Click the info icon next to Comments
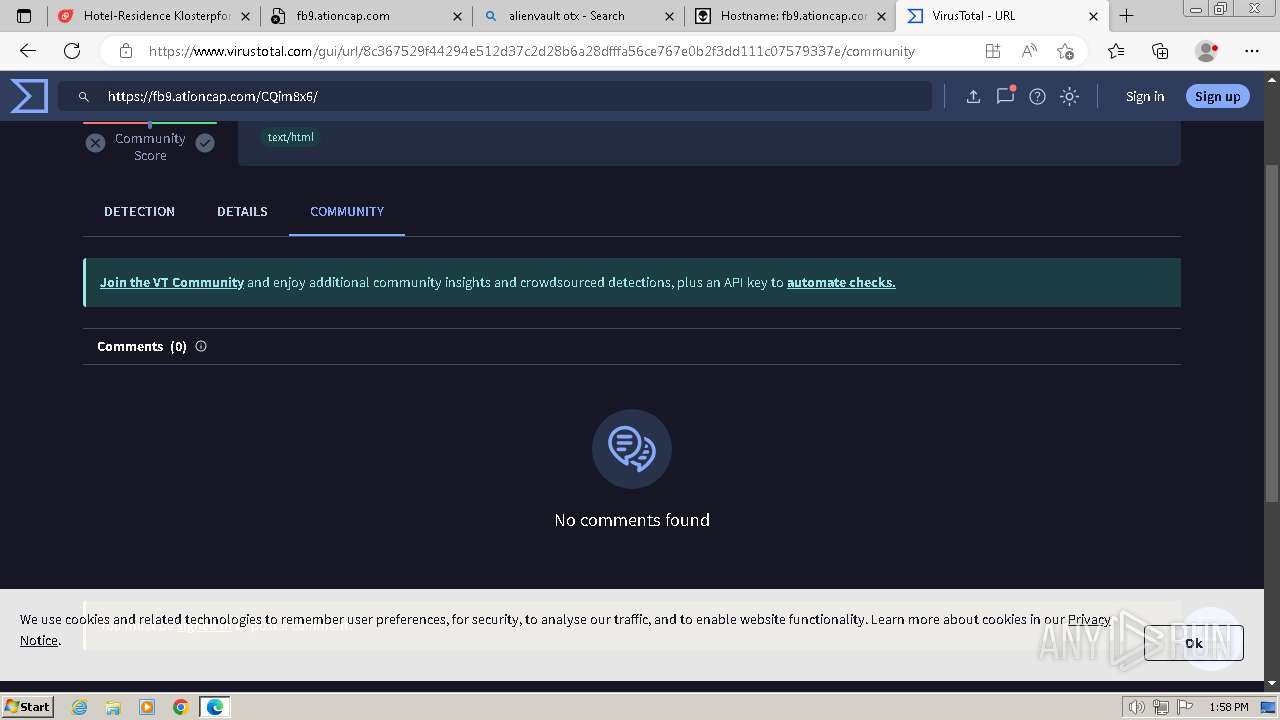 coord(201,346)
